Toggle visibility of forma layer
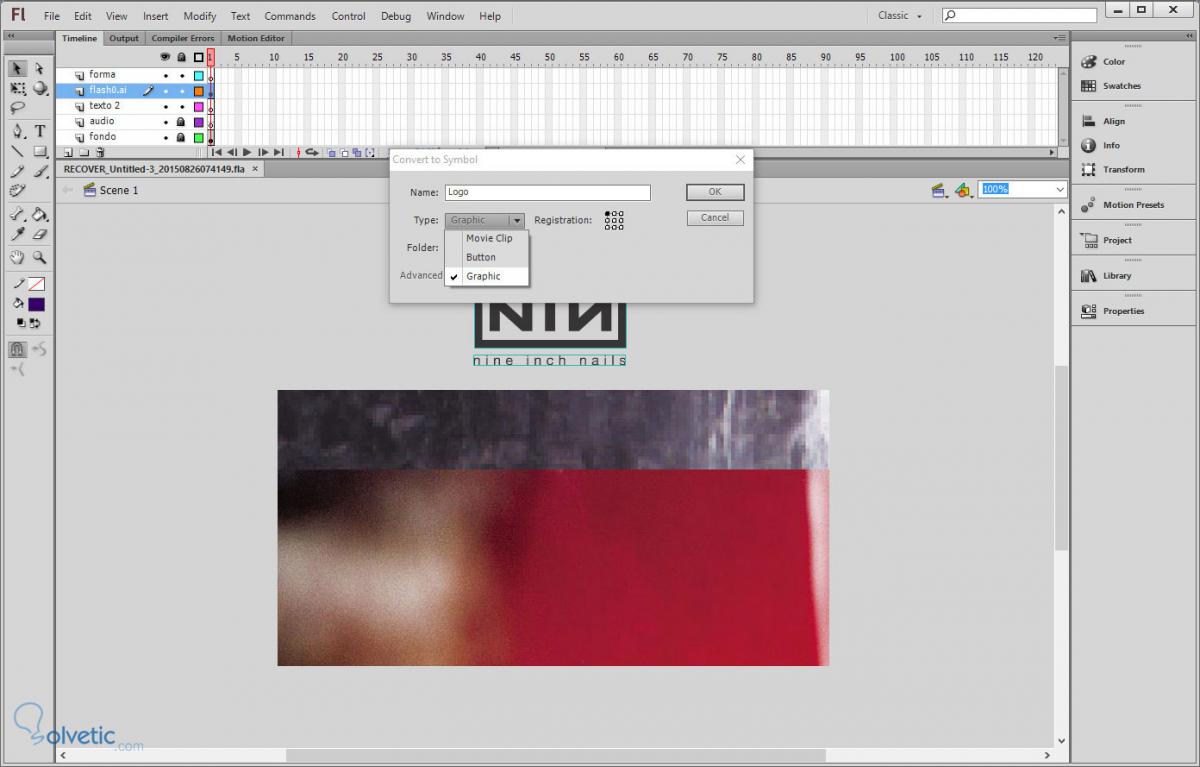This screenshot has height=767, width=1200. [x=166, y=75]
